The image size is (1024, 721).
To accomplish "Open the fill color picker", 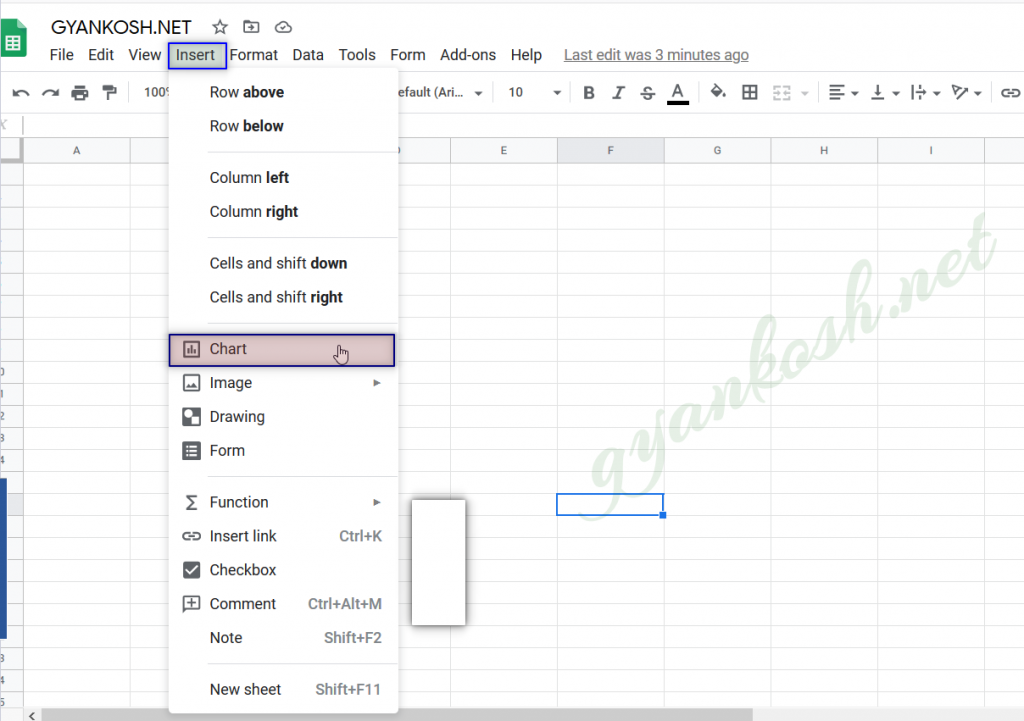I will (x=717, y=92).
